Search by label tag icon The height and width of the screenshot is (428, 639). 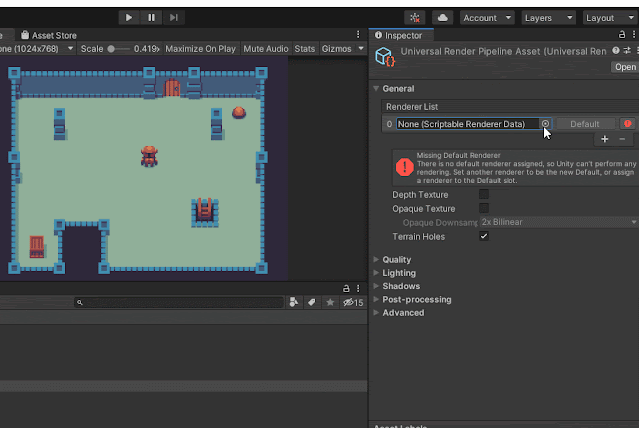[x=312, y=302]
